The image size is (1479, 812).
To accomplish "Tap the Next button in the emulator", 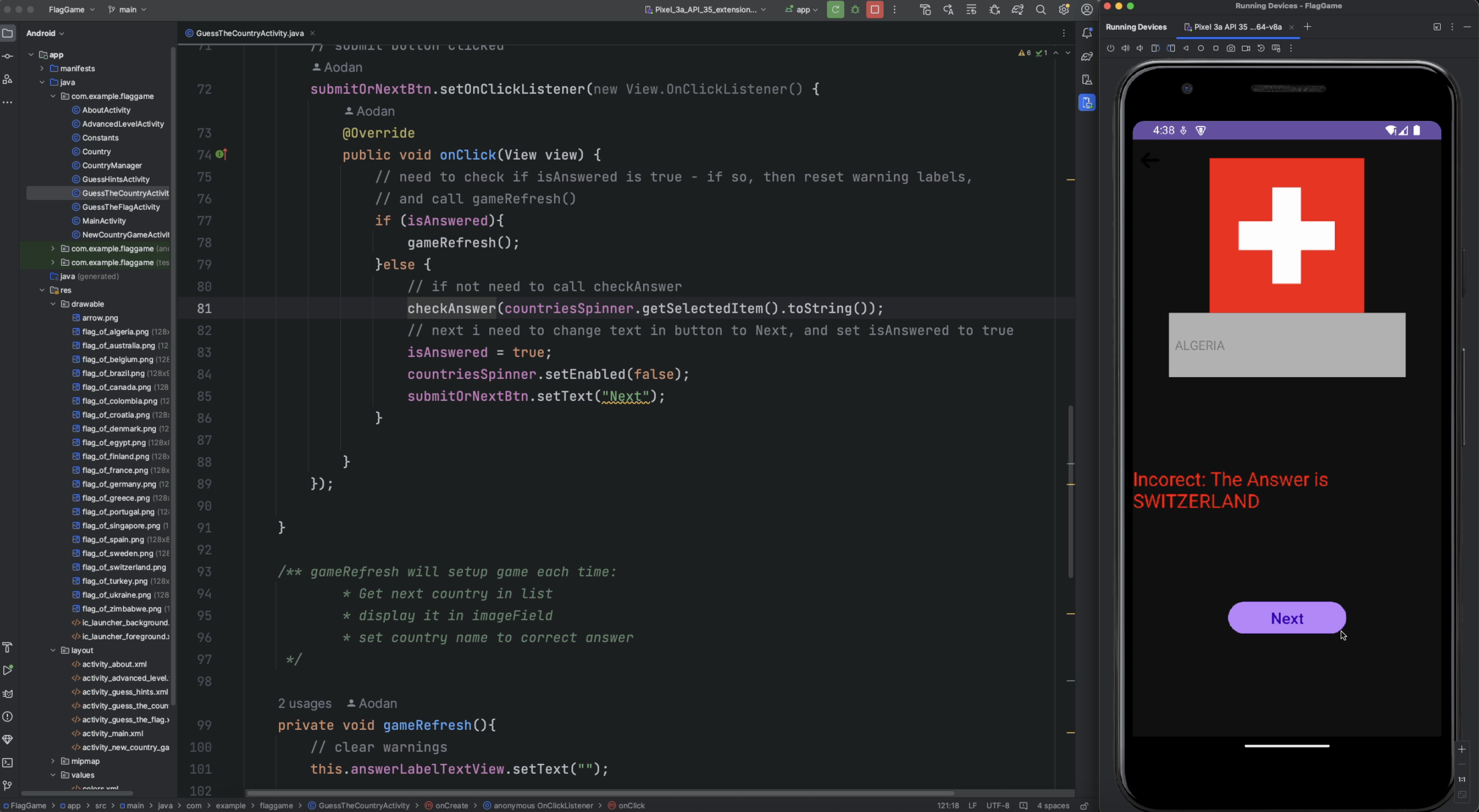I will point(1286,618).
